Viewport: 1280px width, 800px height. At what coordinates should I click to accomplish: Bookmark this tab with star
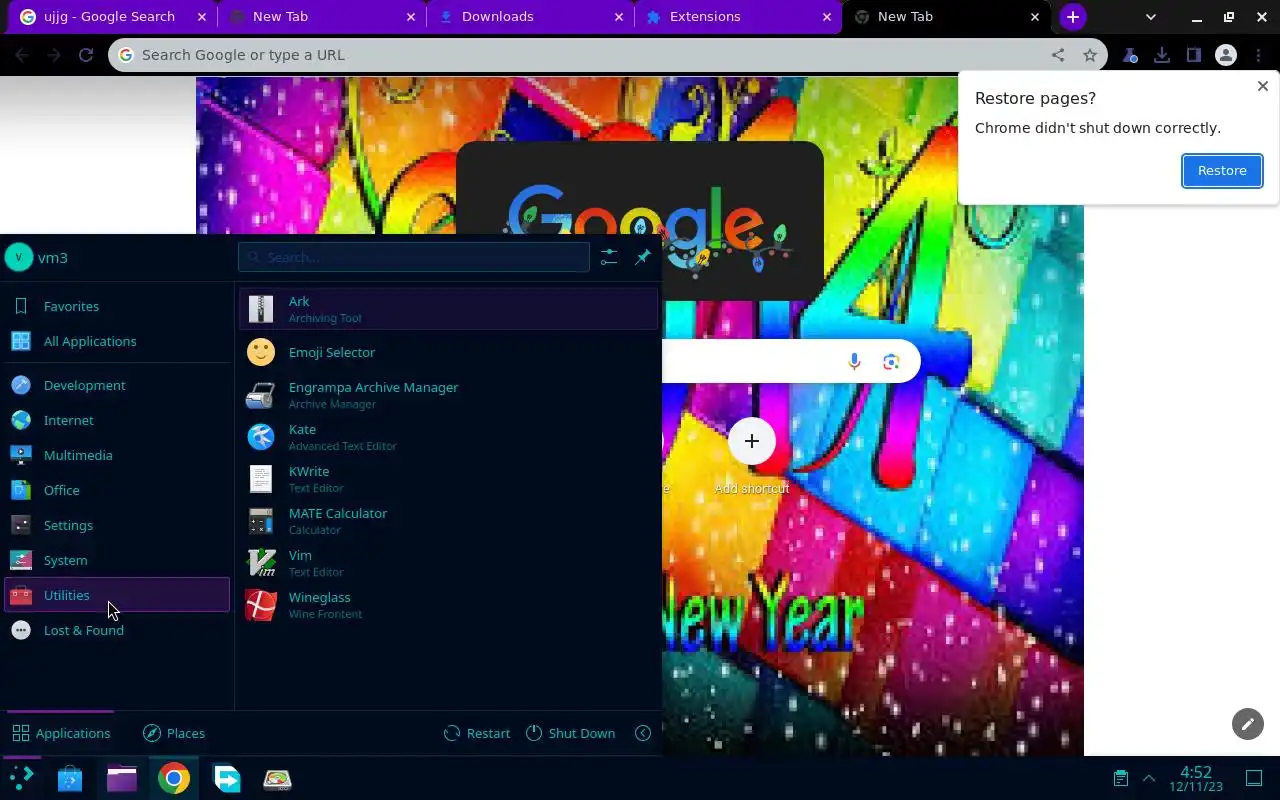pos(1090,55)
